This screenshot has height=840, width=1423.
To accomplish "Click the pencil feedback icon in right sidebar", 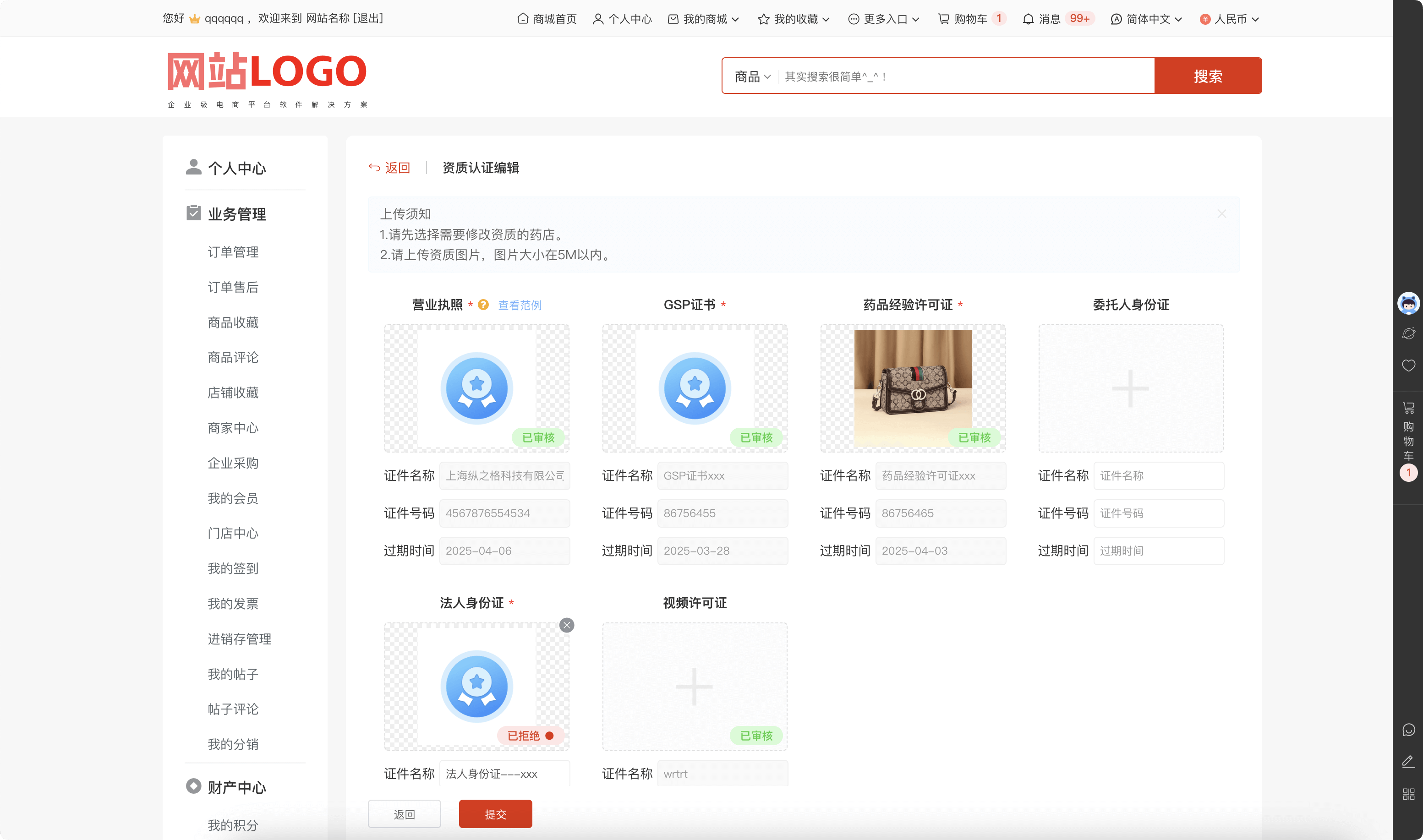I will tap(1408, 762).
